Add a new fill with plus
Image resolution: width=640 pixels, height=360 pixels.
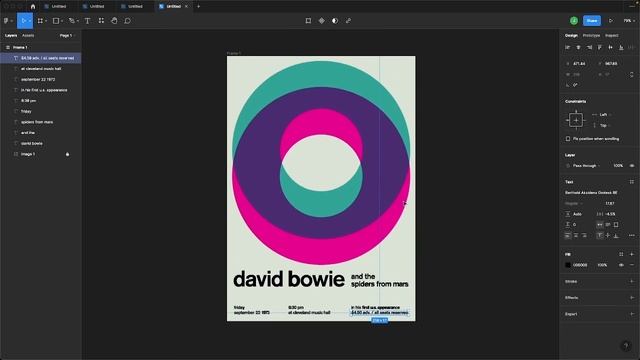631,254
